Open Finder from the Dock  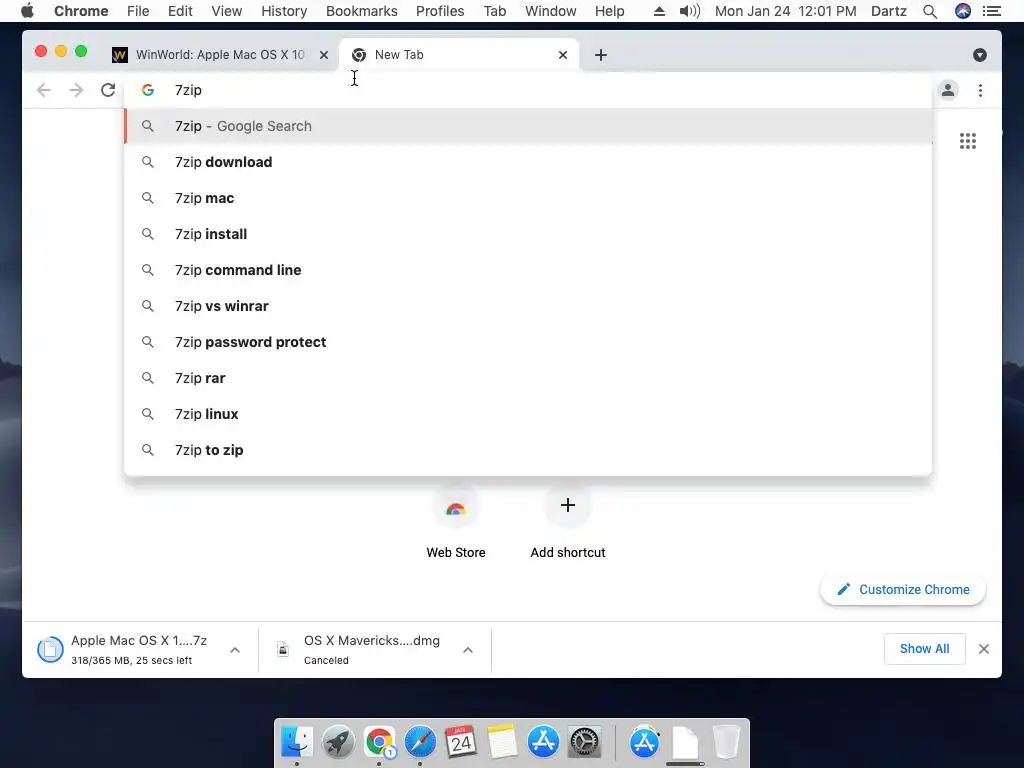[296, 743]
